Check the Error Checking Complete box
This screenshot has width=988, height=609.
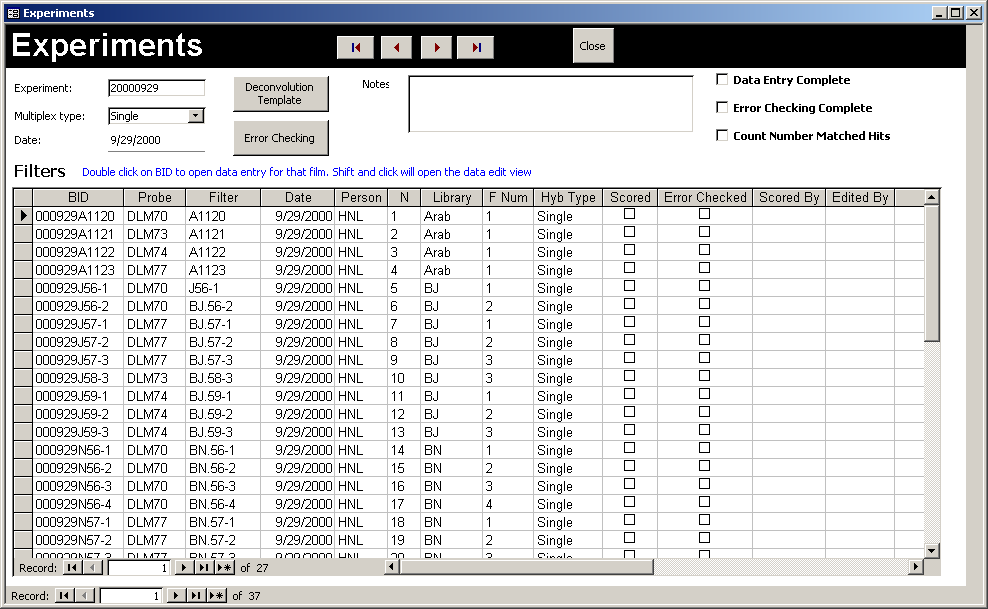tap(722, 108)
